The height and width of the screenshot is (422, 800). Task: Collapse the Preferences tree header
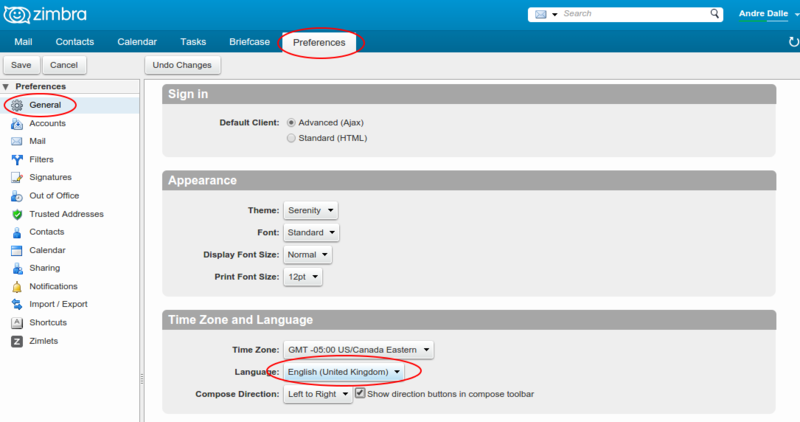[6, 87]
